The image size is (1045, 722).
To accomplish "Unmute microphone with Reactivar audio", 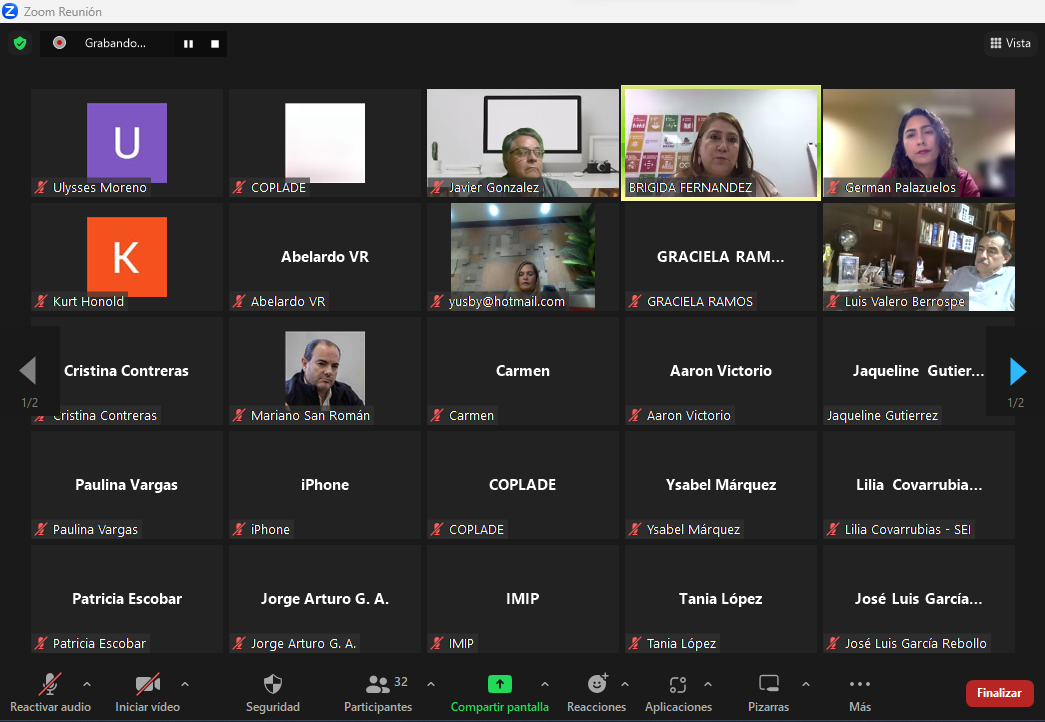I will 49,685.
